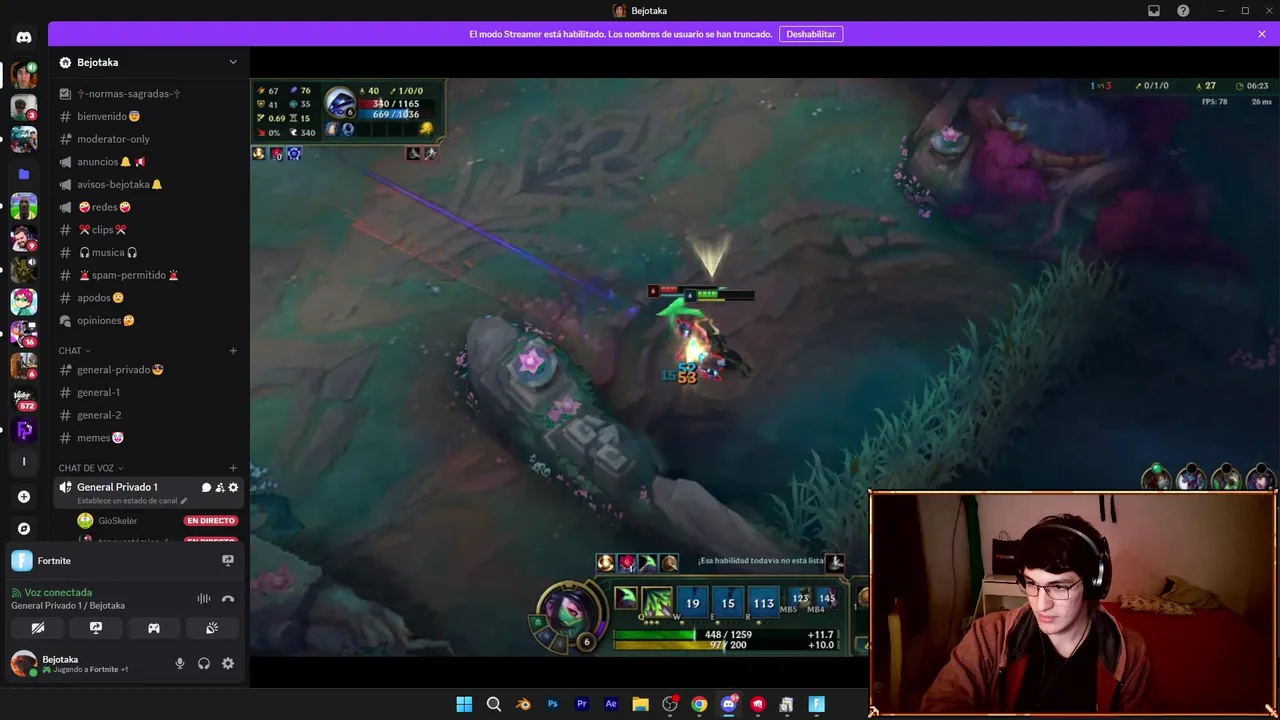Image resolution: width=1280 pixels, height=720 pixels.
Task: Create channel in CHAT category plus
Action: tap(233, 351)
